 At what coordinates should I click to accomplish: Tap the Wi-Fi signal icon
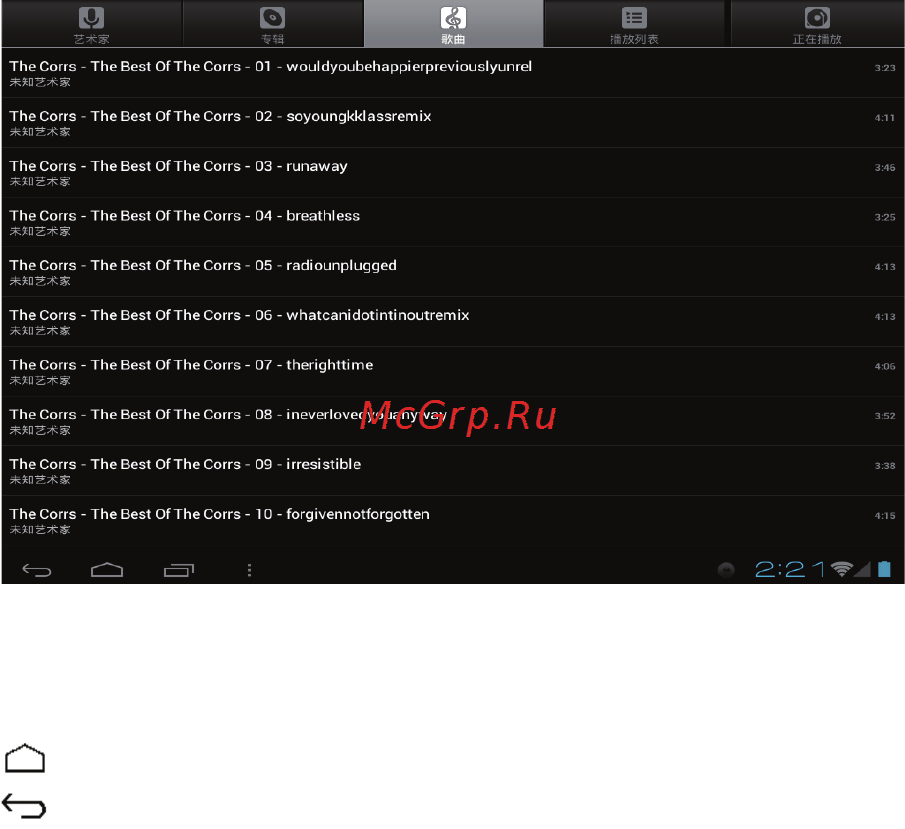point(842,569)
